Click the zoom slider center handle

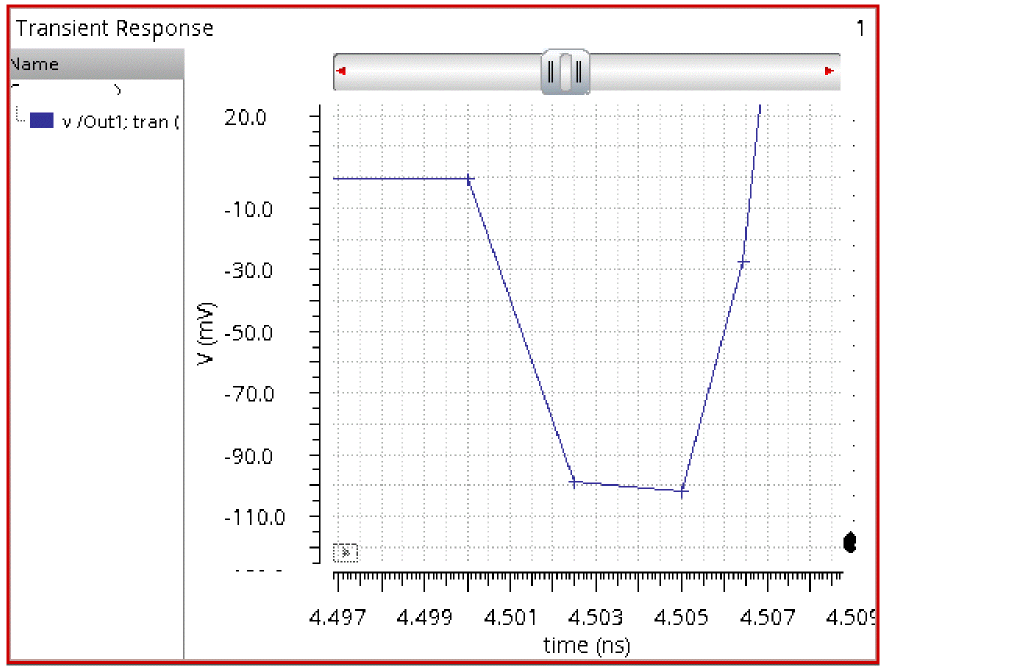(x=565, y=72)
